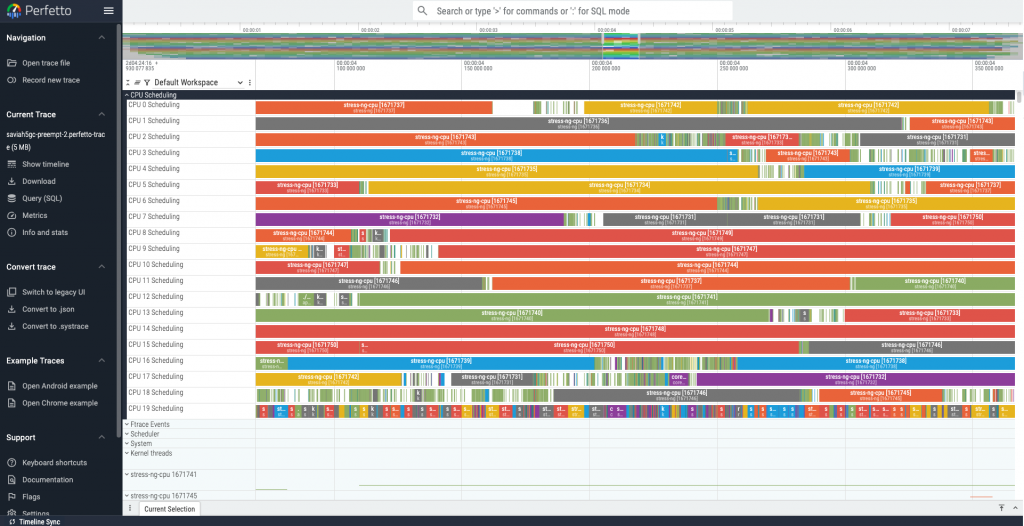Click the Keyboard shortcuts help icon
The height and width of the screenshot is (526, 1024).
[12, 462]
